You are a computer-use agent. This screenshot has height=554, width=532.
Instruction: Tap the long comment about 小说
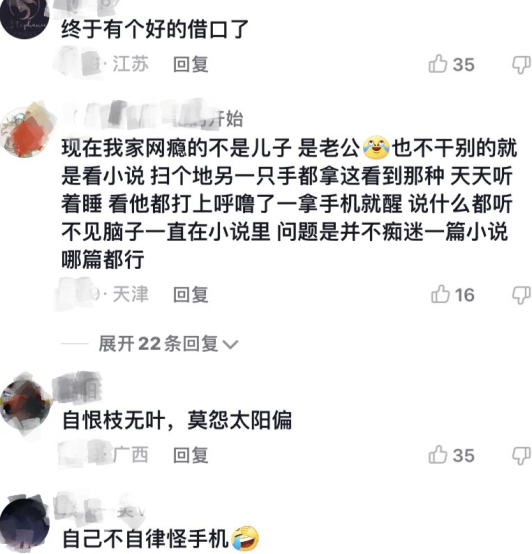point(289,204)
